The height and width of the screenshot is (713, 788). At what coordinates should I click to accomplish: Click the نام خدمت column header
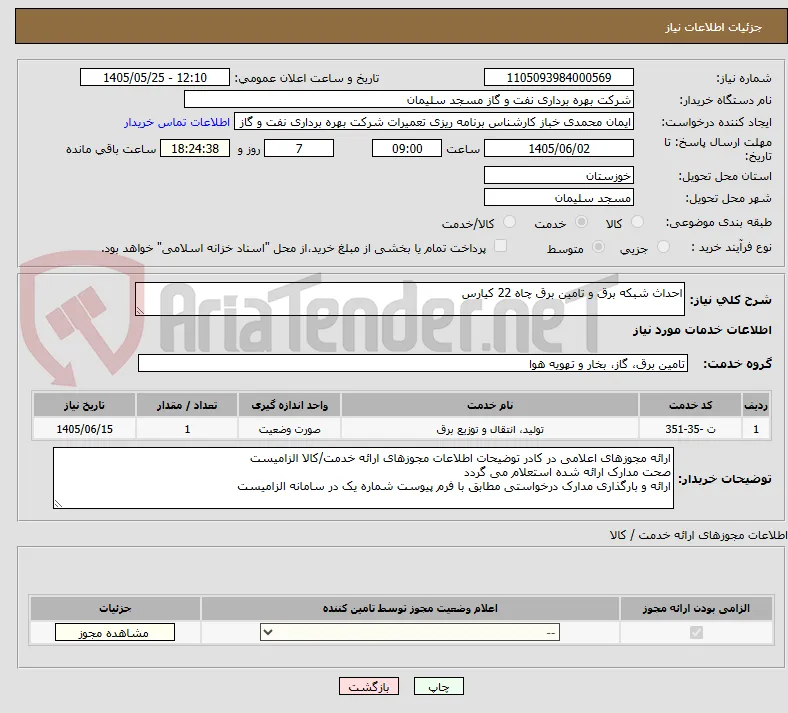click(x=490, y=405)
